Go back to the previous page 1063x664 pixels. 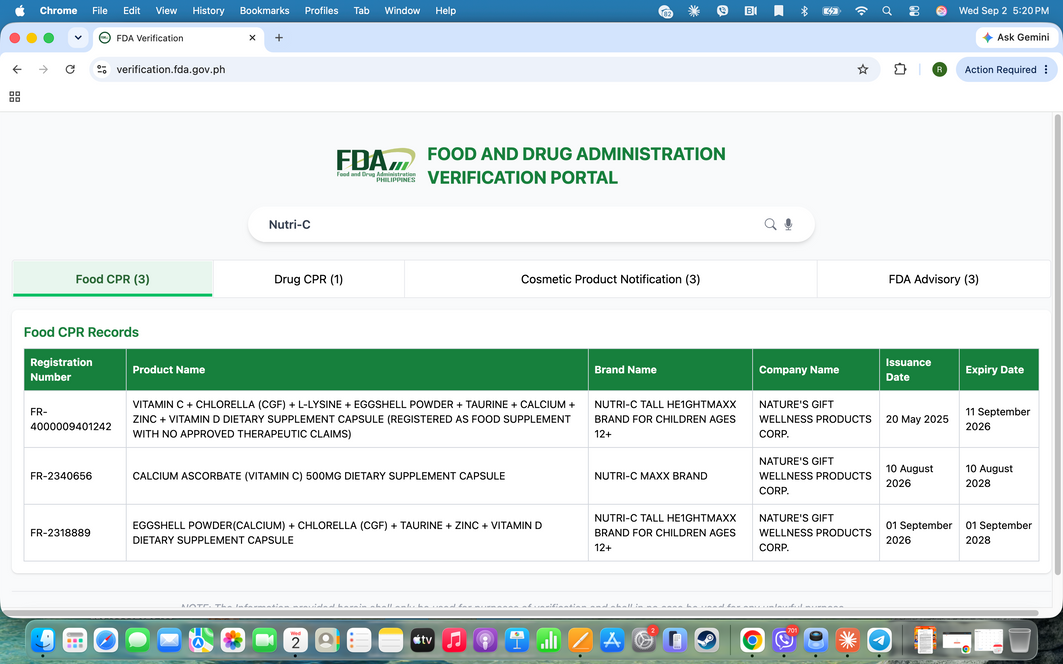(x=17, y=69)
